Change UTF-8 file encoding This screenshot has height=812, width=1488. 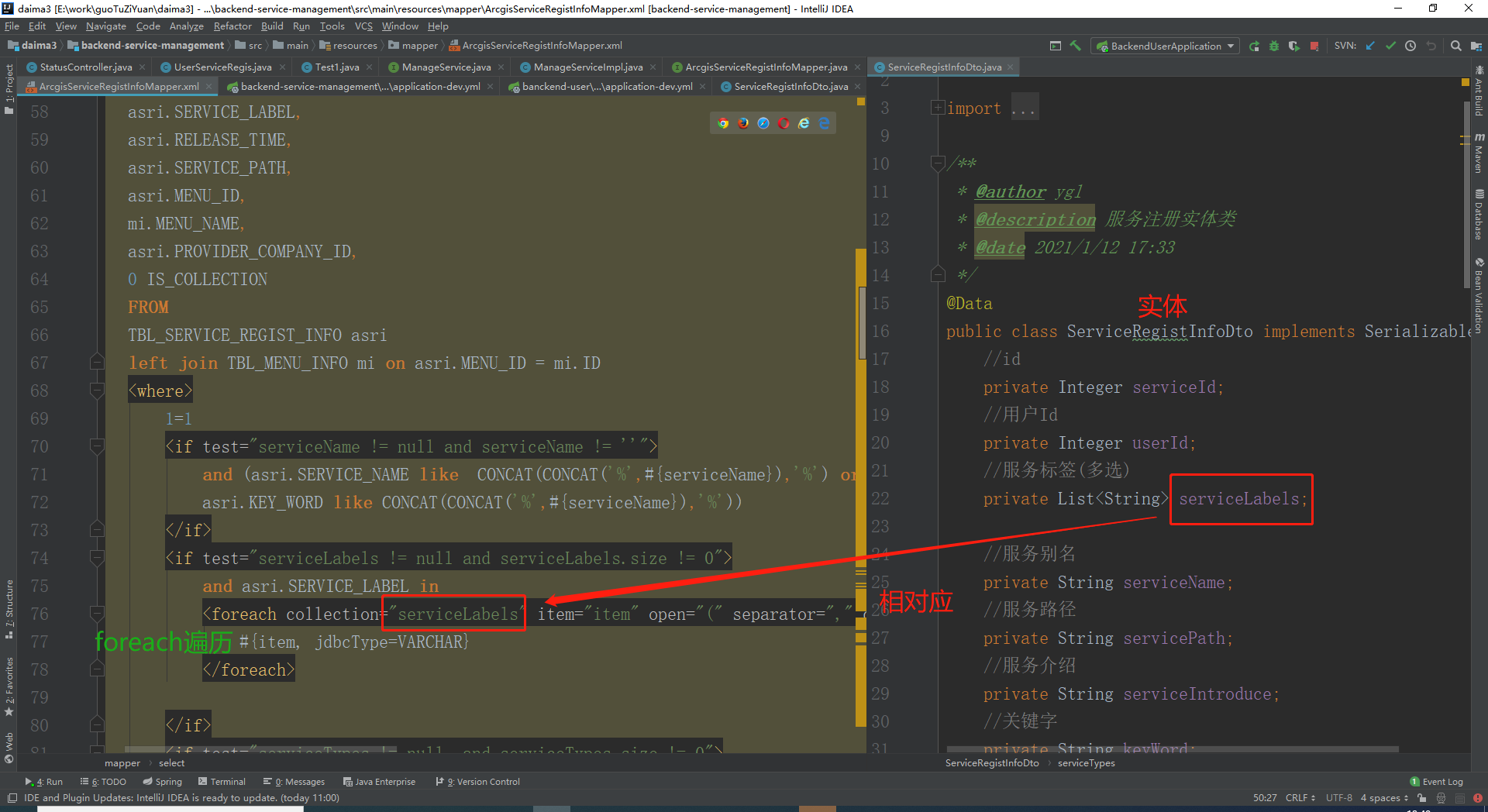point(1338,798)
